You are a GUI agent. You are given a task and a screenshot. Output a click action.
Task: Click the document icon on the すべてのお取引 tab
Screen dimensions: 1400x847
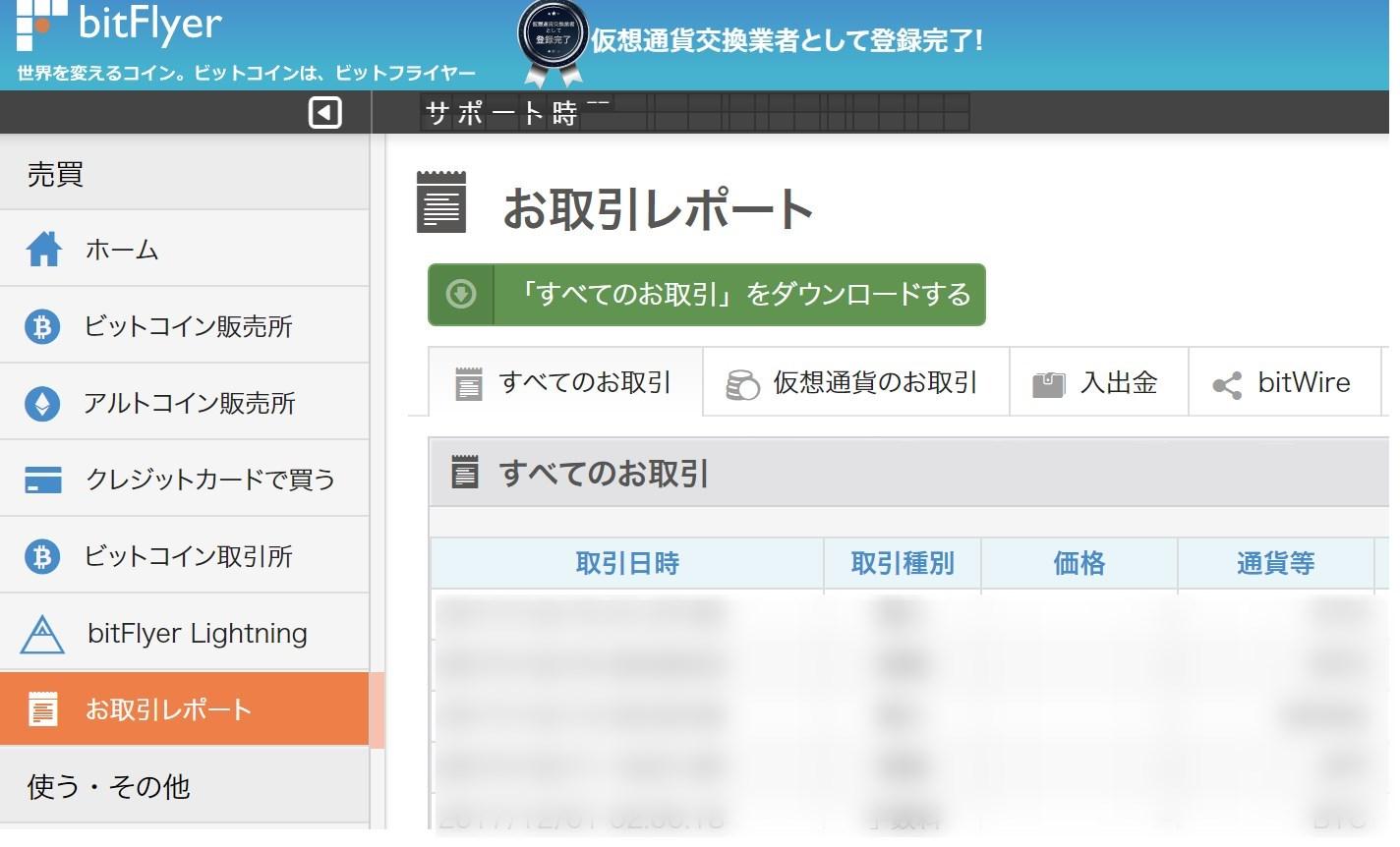point(469,383)
